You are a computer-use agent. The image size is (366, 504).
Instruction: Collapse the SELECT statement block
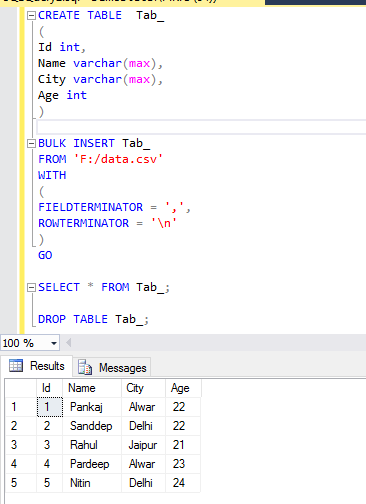coord(31,287)
